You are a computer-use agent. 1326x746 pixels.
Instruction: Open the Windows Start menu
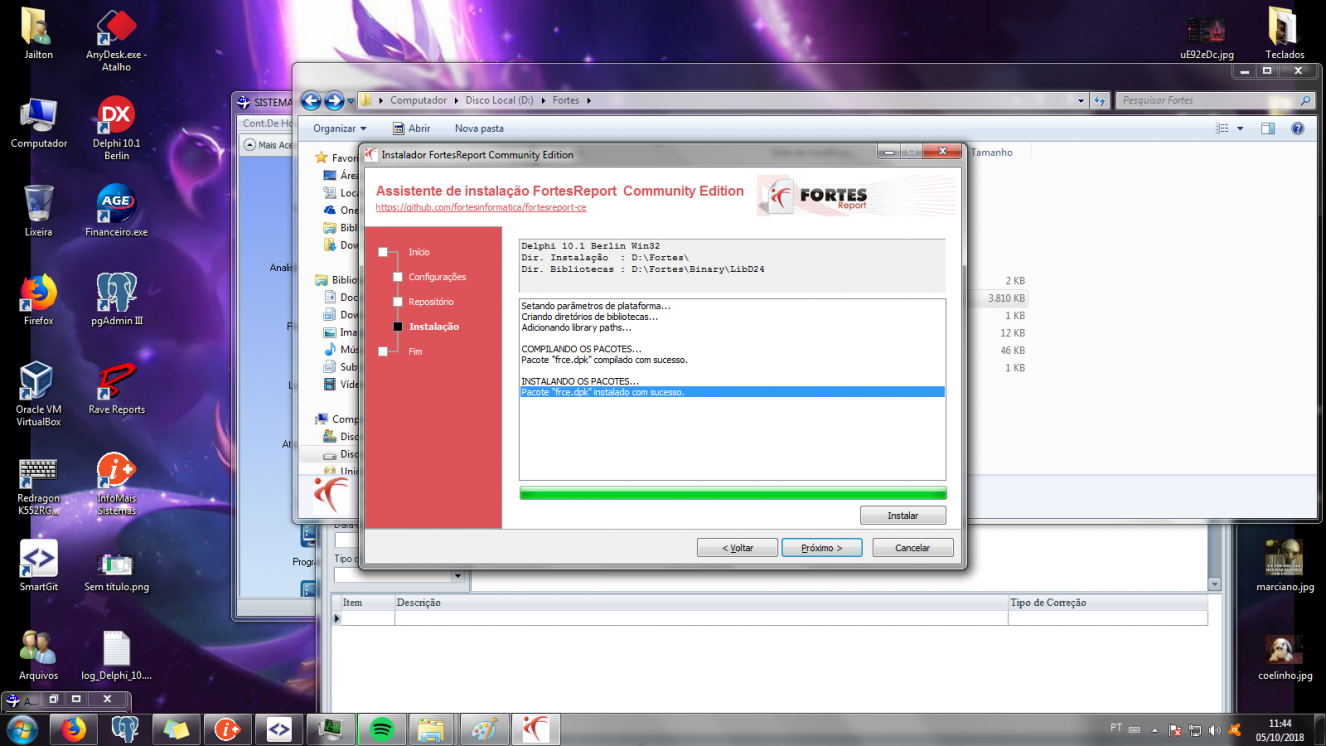pos(22,729)
